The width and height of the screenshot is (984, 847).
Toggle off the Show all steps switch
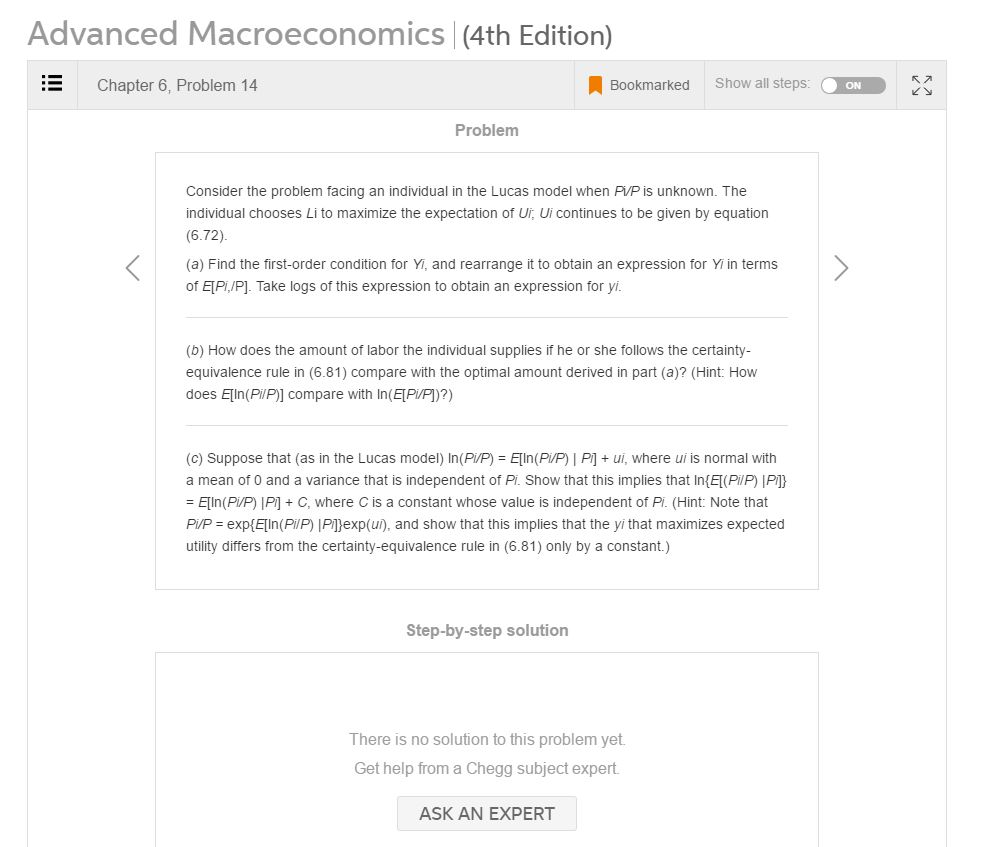pyautogui.click(x=852, y=86)
